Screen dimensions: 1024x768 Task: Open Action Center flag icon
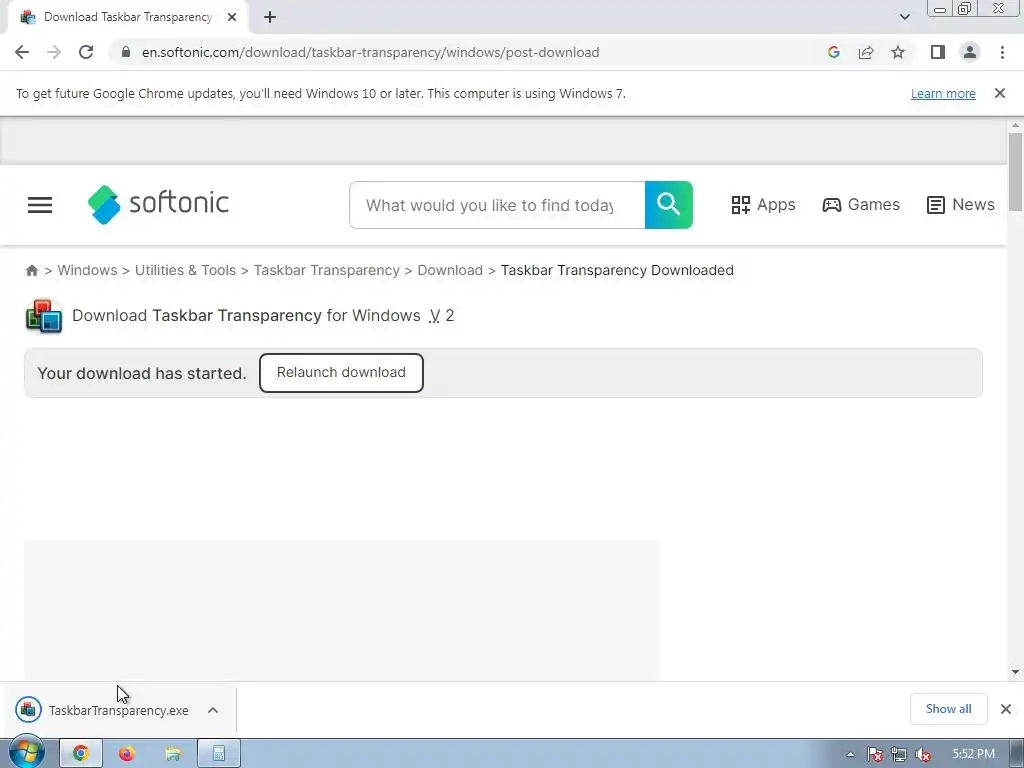click(x=875, y=754)
